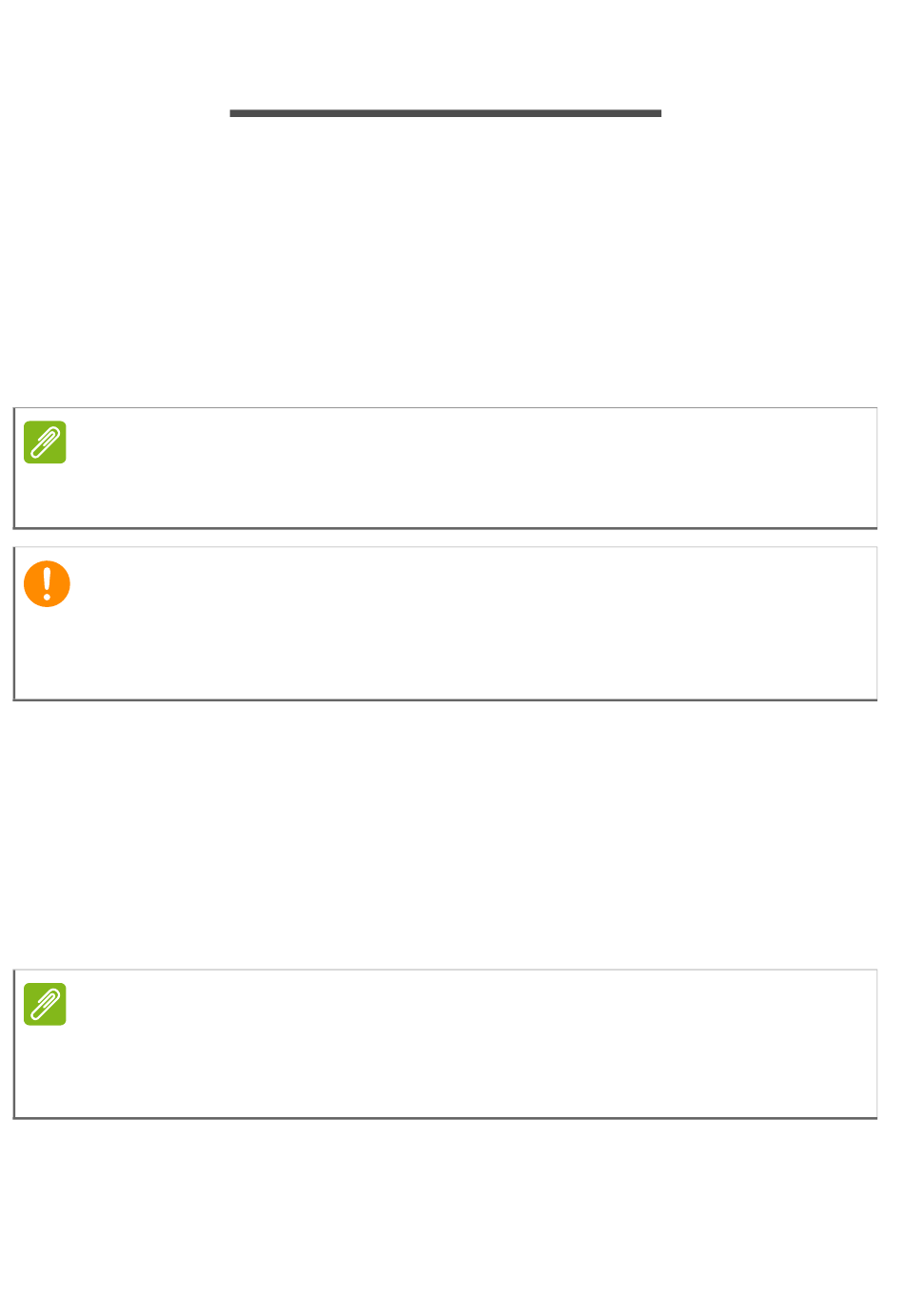
Task: Click the dark horizontal rule at page top
Action: pos(445,113)
